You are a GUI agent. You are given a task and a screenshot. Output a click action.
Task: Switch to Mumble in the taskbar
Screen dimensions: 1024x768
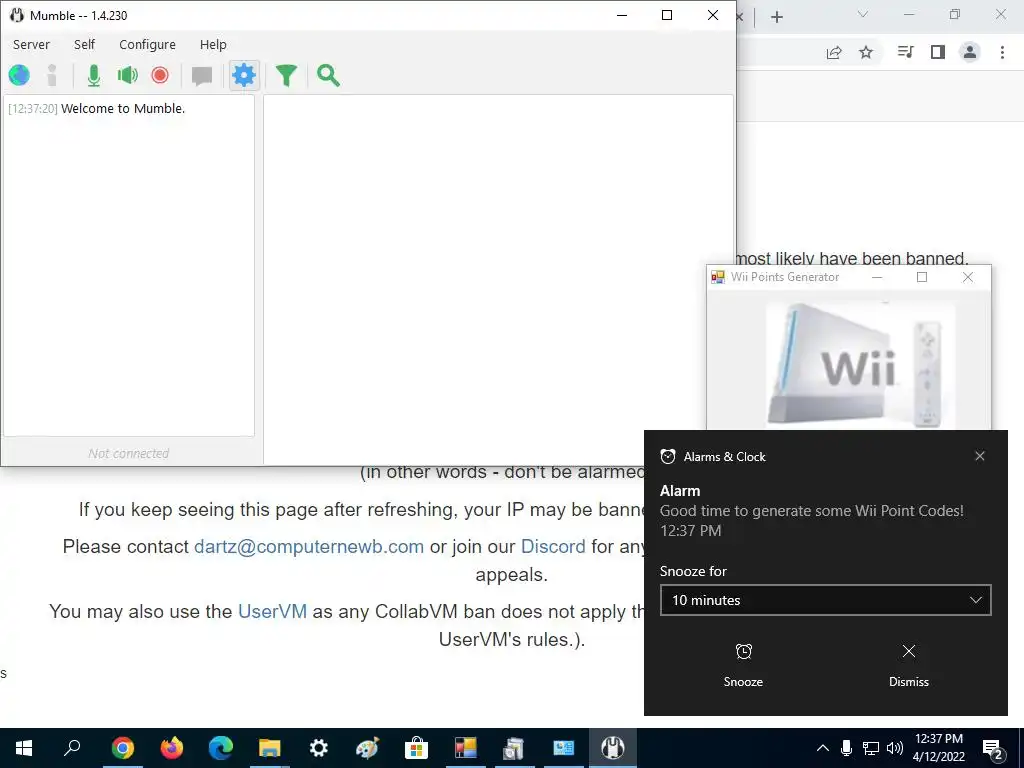coord(613,748)
